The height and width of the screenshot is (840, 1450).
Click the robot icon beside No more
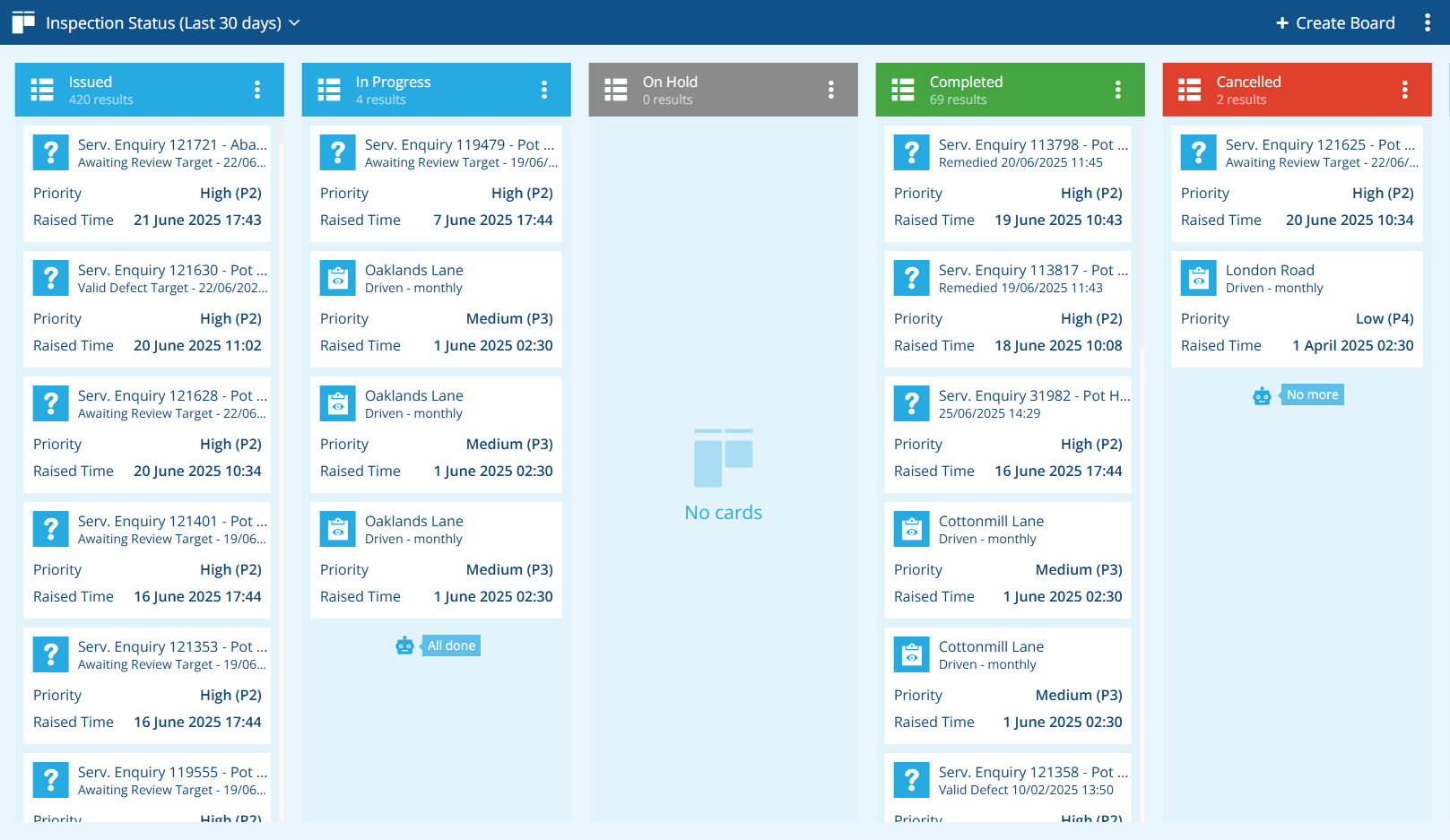pyautogui.click(x=1262, y=395)
